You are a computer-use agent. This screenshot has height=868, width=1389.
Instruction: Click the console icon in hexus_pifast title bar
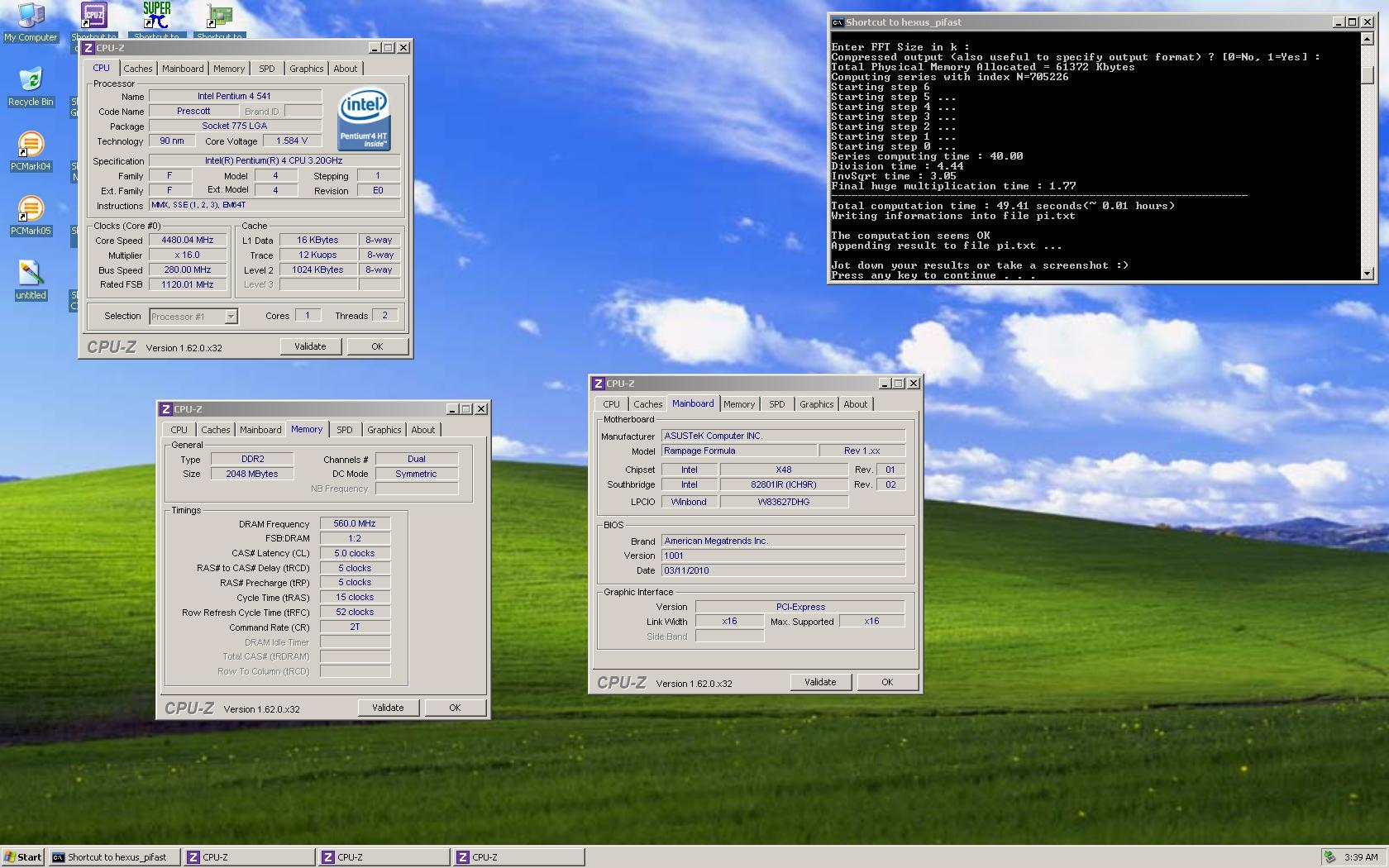pos(838,22)
